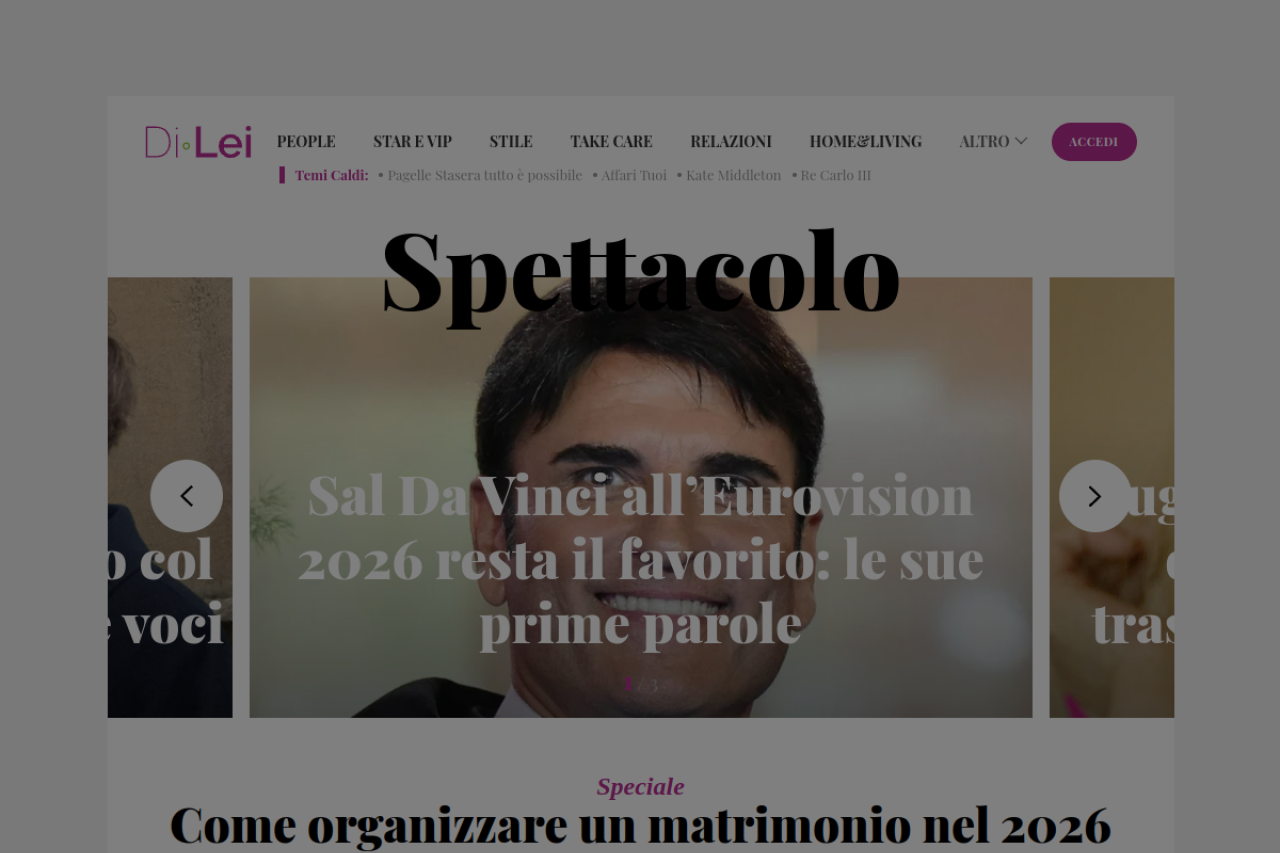Go to the STILE section
Screen dimensions: 1280x853
coord(511,142)
